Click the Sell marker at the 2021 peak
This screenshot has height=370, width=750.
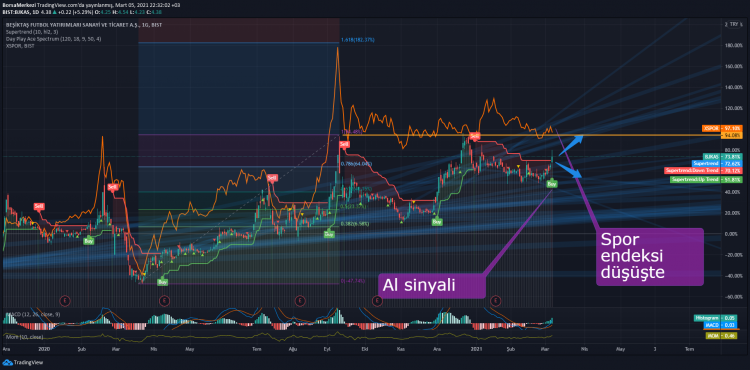474,137
